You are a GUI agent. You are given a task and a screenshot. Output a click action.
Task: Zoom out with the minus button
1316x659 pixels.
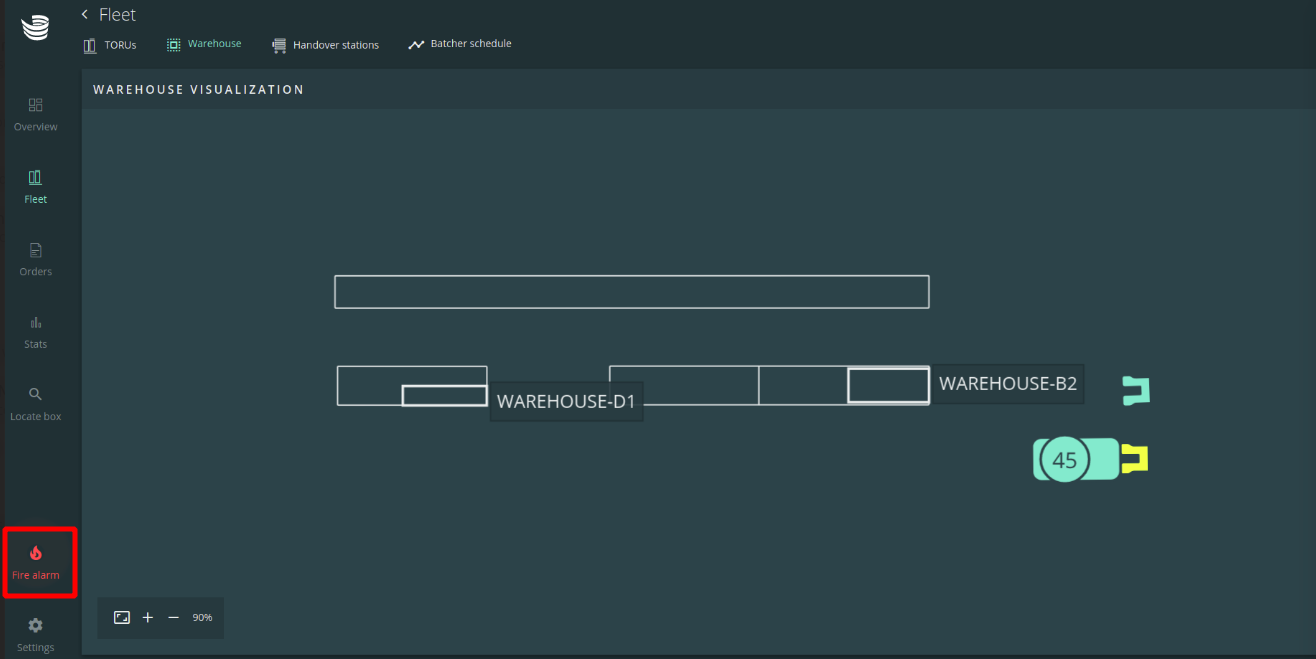tap(173, 618)
